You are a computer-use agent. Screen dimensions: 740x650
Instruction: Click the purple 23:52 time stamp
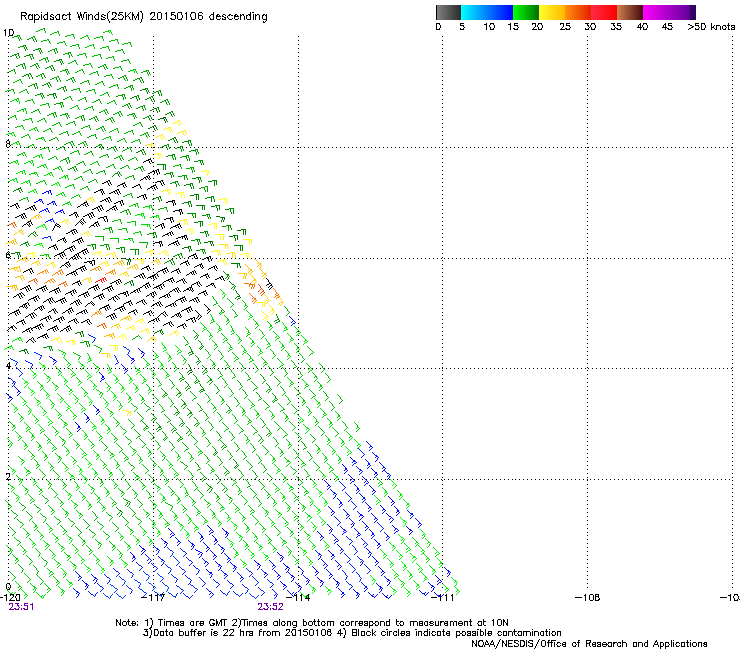(x=270, y=607)
